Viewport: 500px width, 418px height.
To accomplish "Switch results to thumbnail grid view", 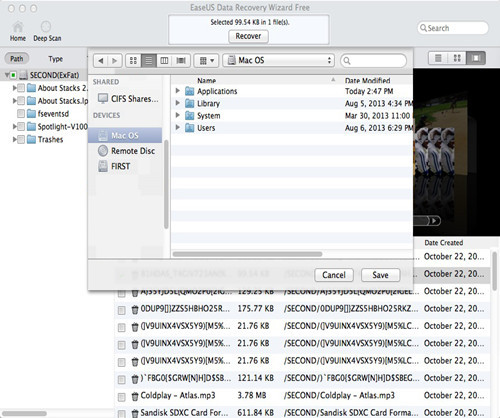I will tap(457, 58).
